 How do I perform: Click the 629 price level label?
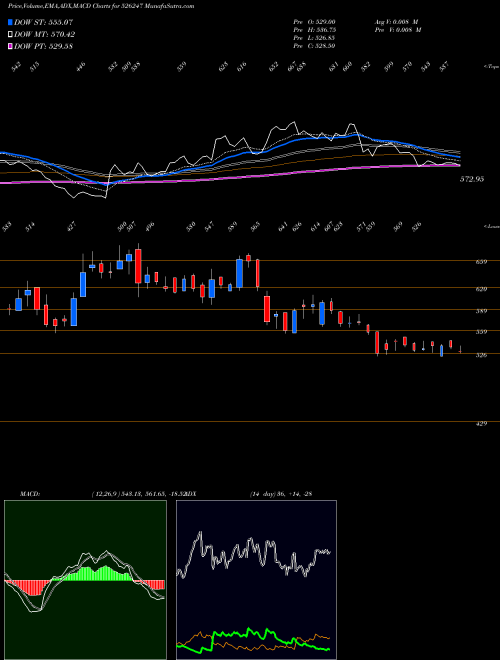[481, 289]
